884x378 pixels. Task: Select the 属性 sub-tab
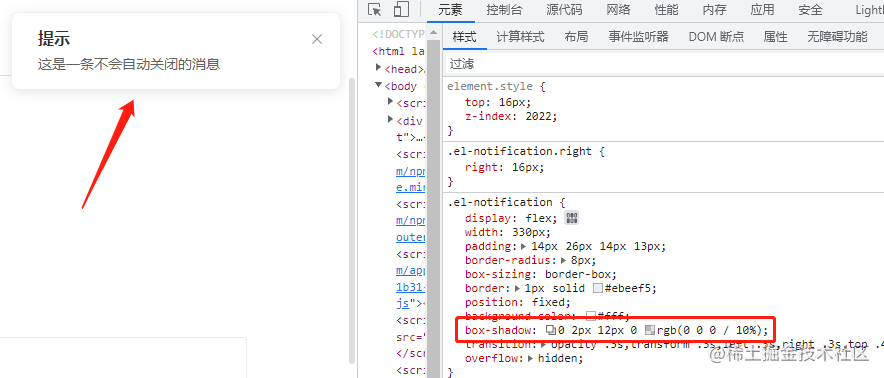point(775,37)
